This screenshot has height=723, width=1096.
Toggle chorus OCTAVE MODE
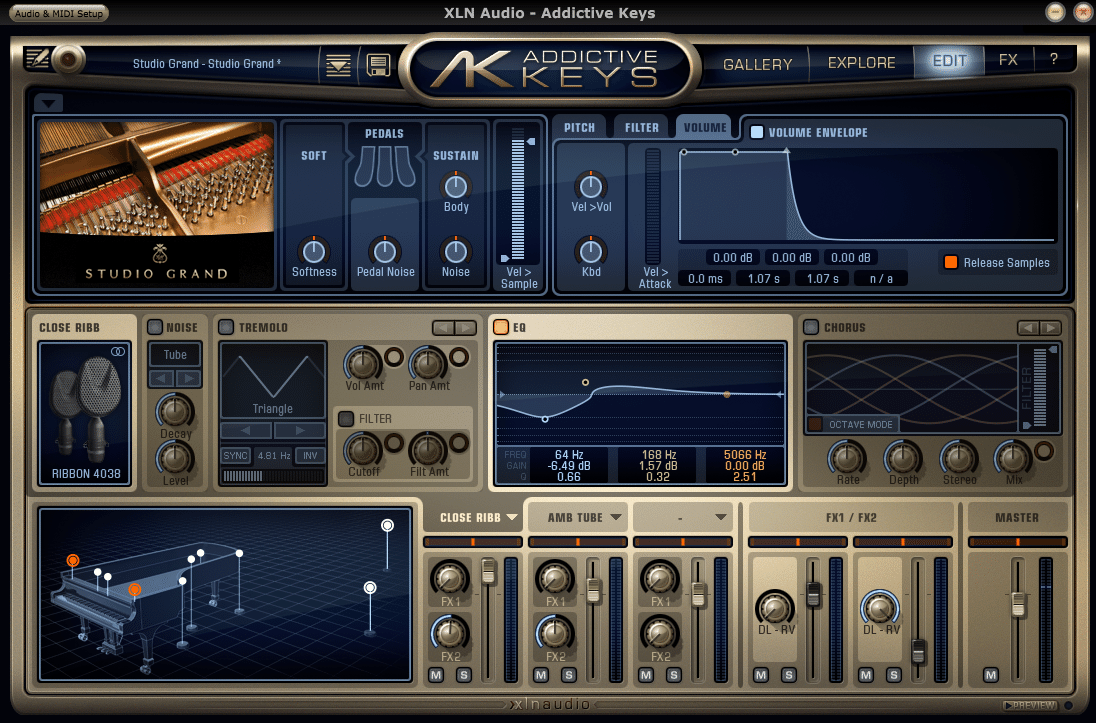(x=815, y=424)
